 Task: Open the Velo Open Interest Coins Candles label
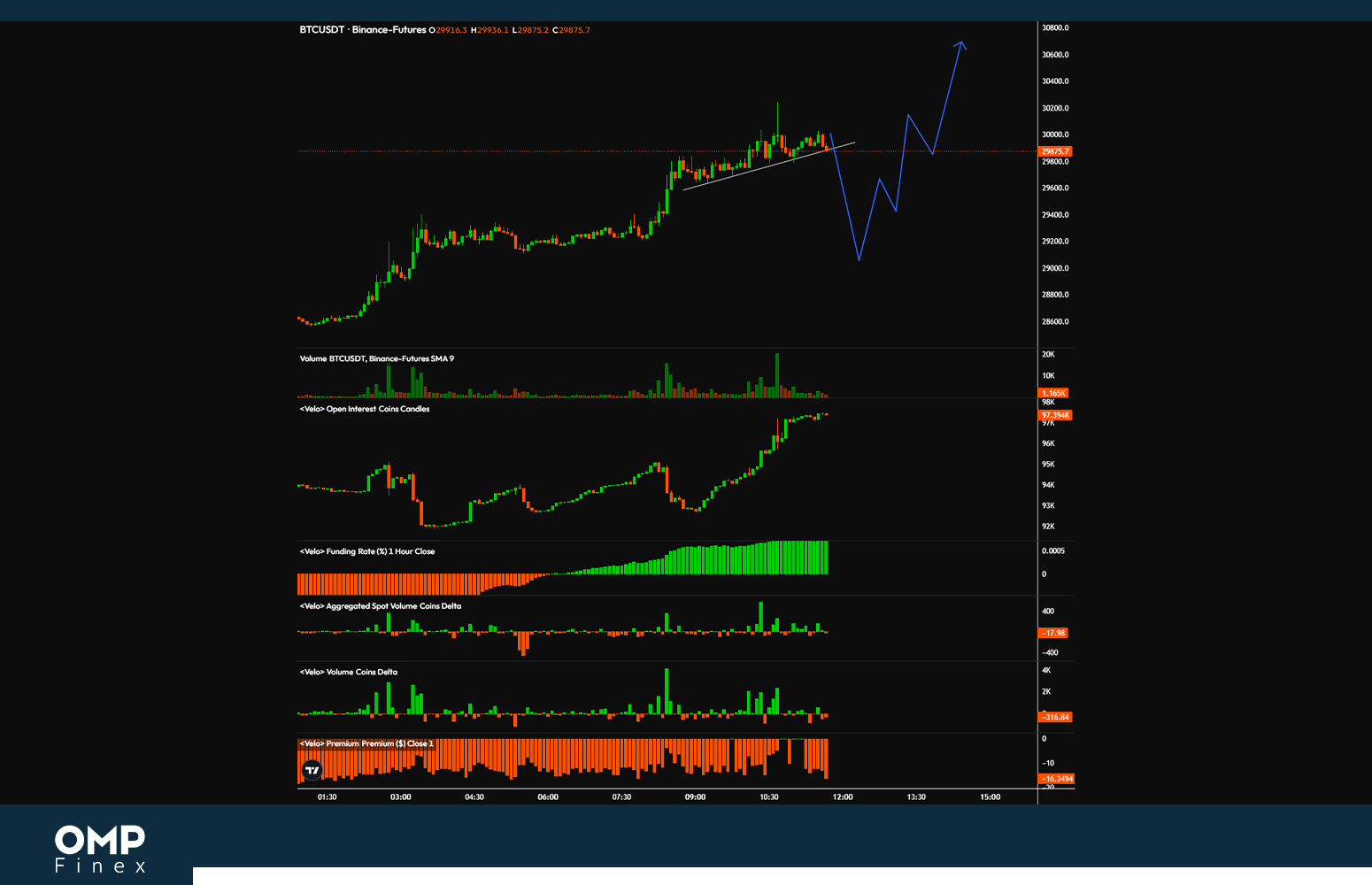point(365,409)
